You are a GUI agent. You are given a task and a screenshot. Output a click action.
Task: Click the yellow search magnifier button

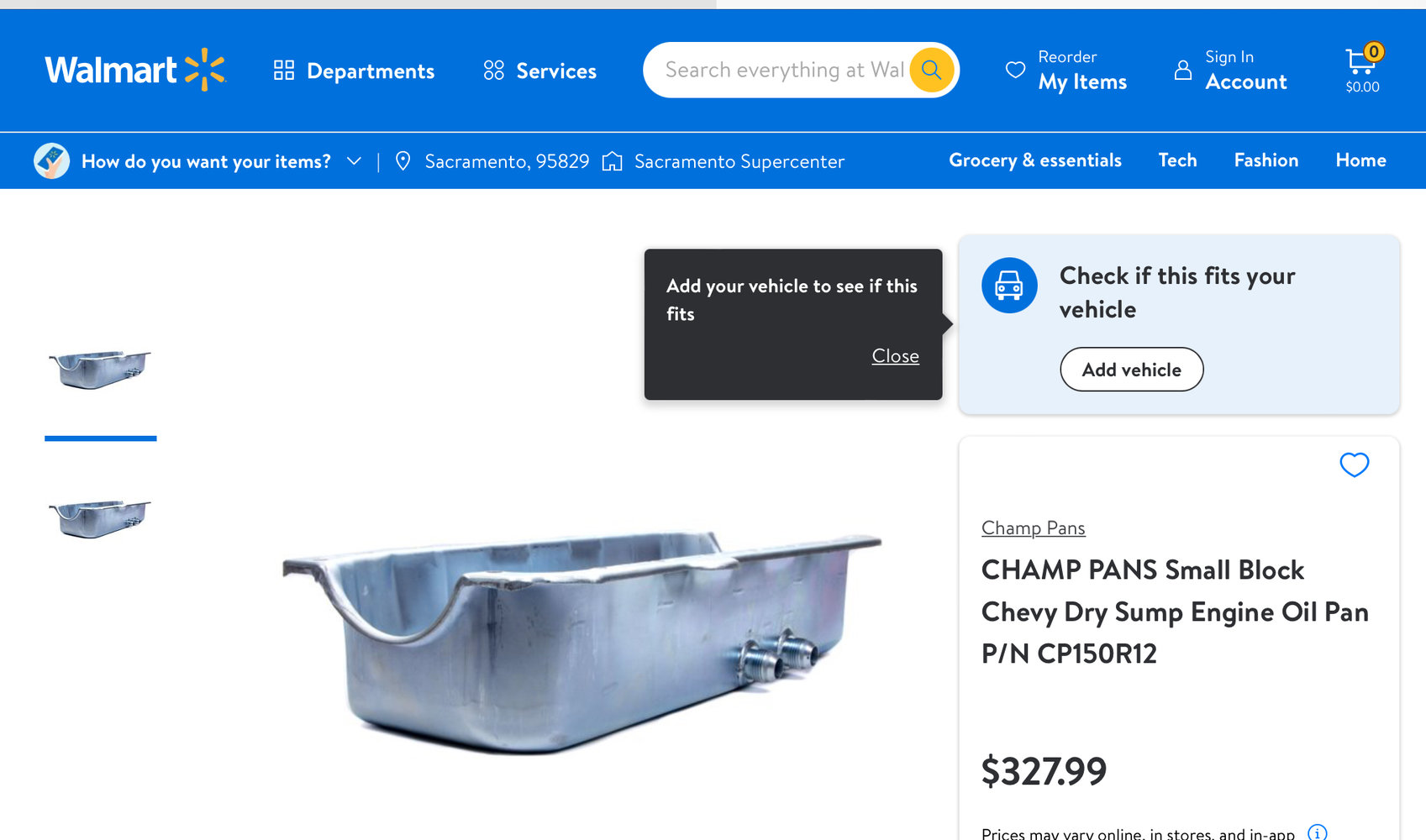pyautogui.click(x=931, y=70)
